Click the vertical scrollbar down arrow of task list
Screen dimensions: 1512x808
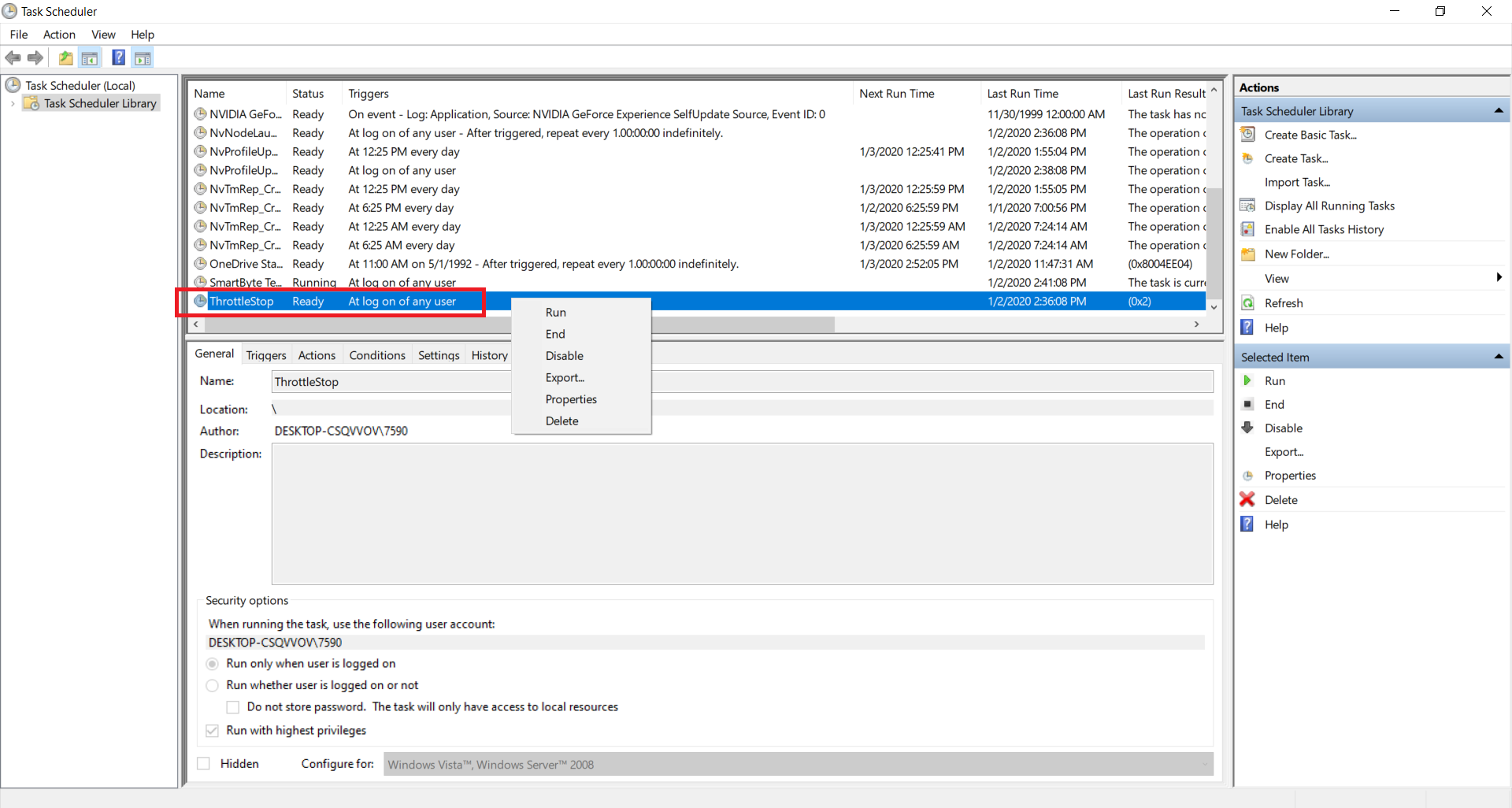[x=1214, y=307]
